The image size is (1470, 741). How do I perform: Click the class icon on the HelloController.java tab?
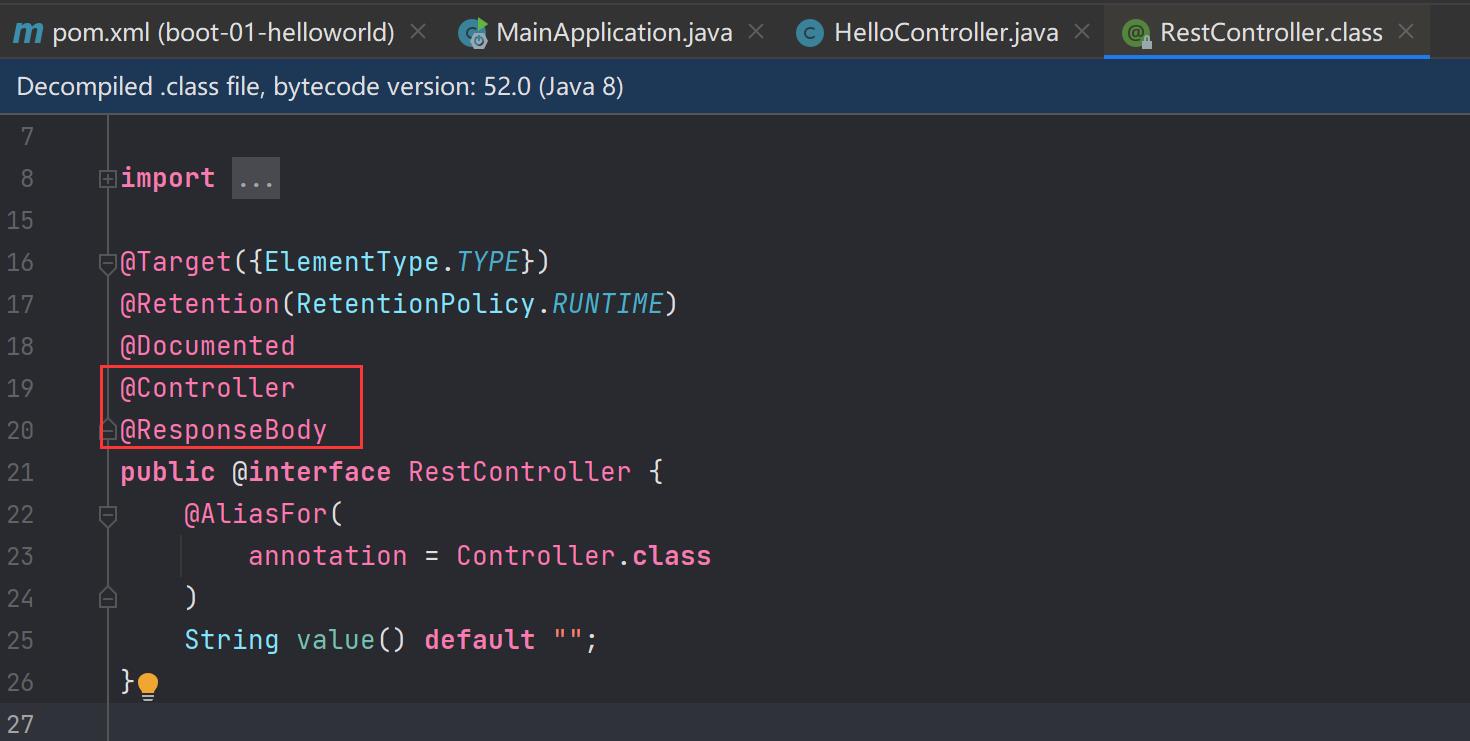[809, 33]
